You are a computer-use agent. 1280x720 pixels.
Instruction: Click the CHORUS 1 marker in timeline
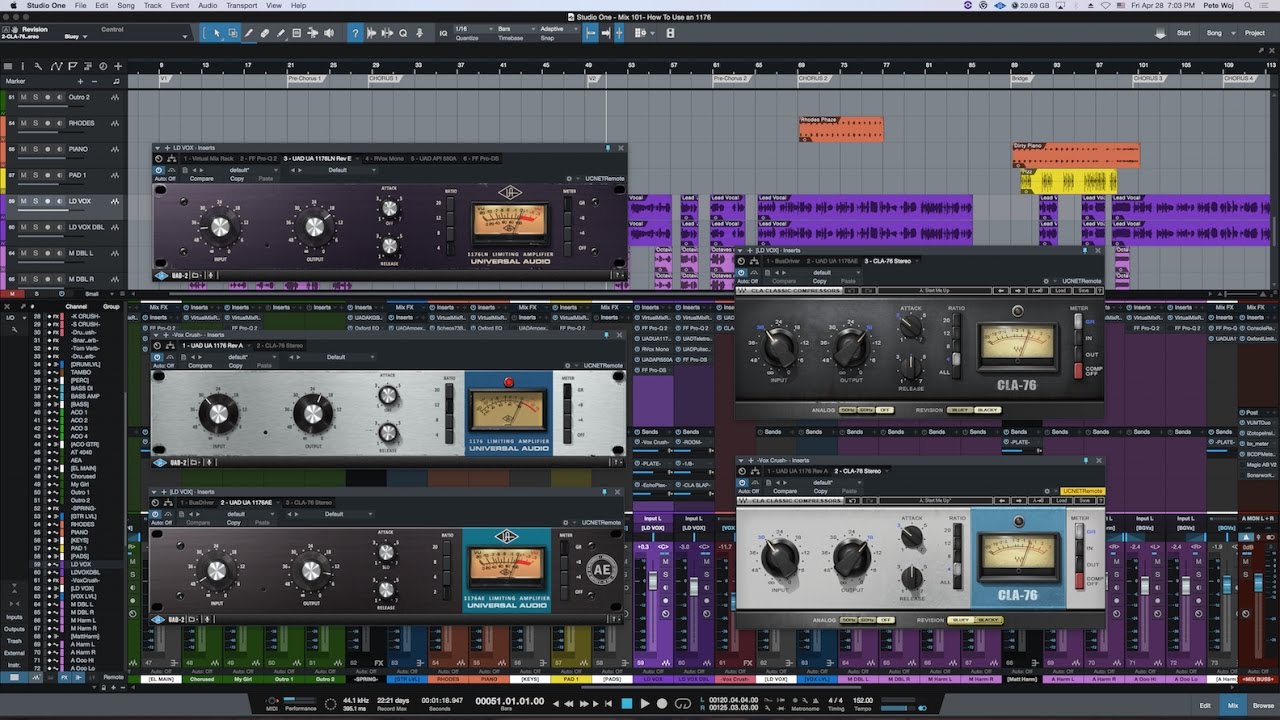(x=384, y=78)
